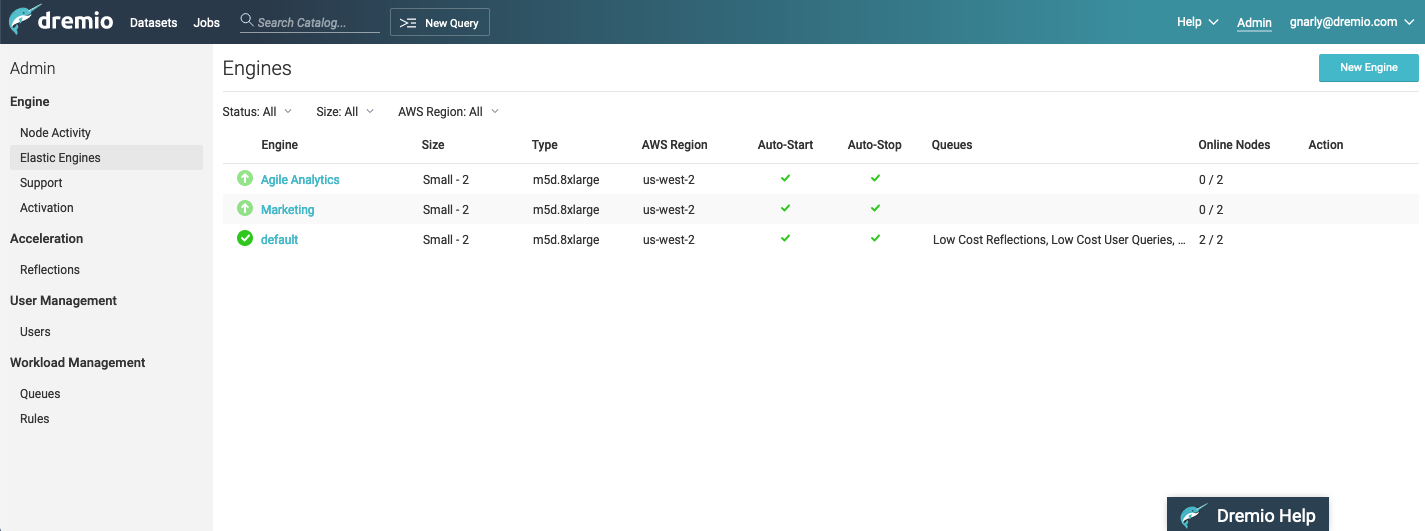Click the Marketing engine status arrow icon
The height and width of the screenshot is (531, 1425).
pos(245,209)
